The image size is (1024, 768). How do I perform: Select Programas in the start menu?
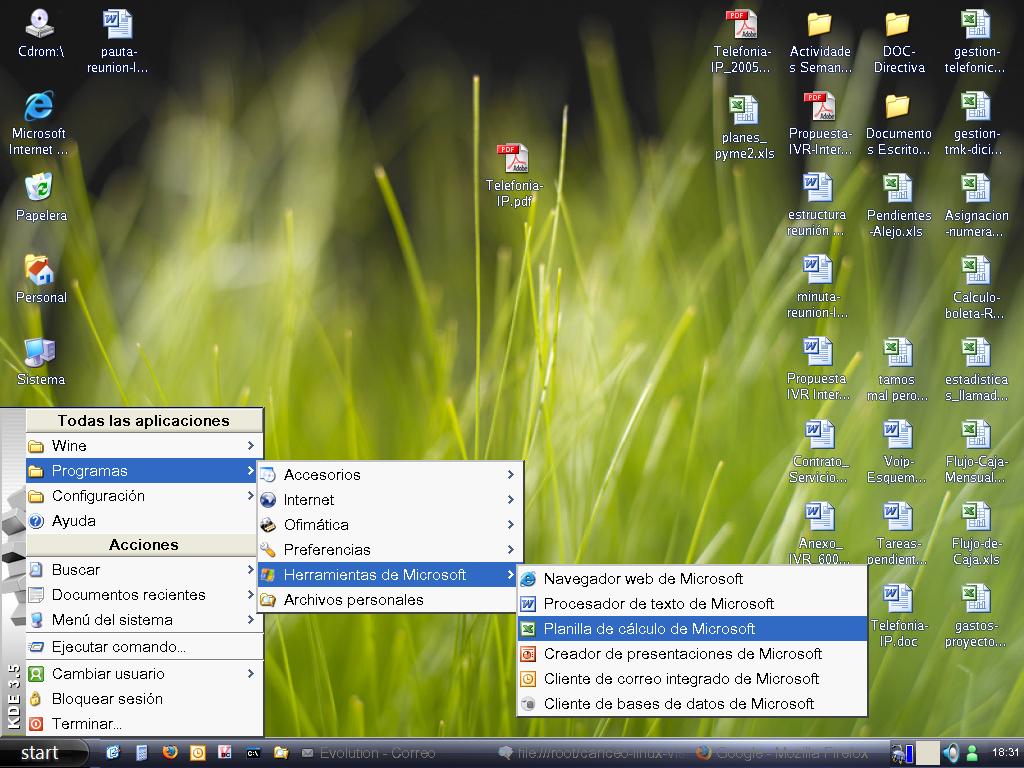pos(144,471)
